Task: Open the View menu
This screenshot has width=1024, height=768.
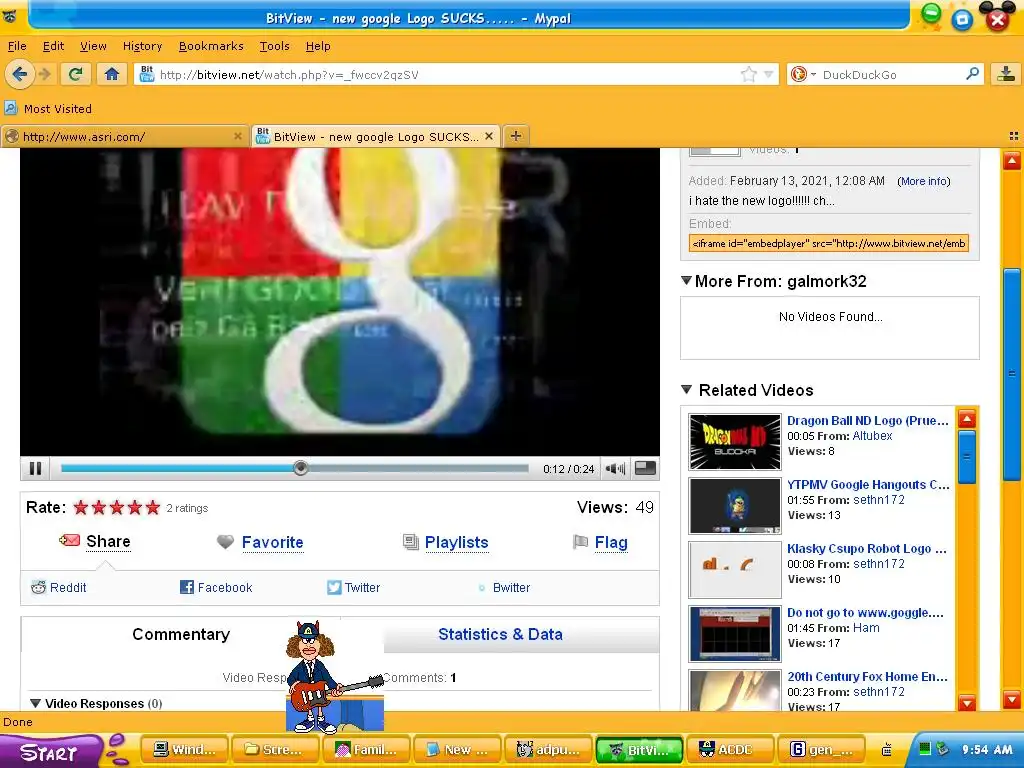Action: 93,46
